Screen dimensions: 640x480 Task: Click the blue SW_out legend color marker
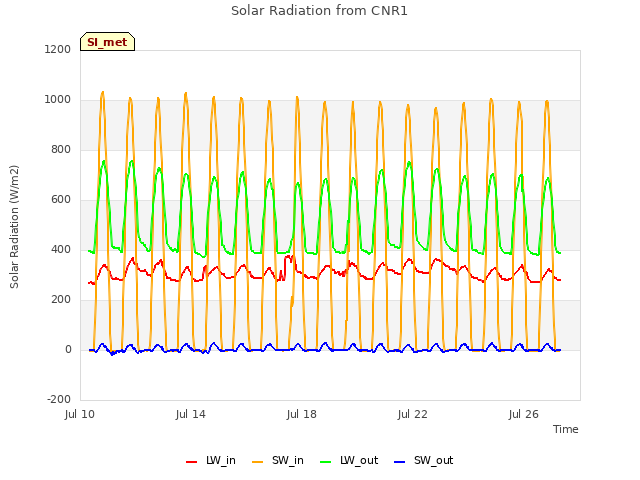400,462
